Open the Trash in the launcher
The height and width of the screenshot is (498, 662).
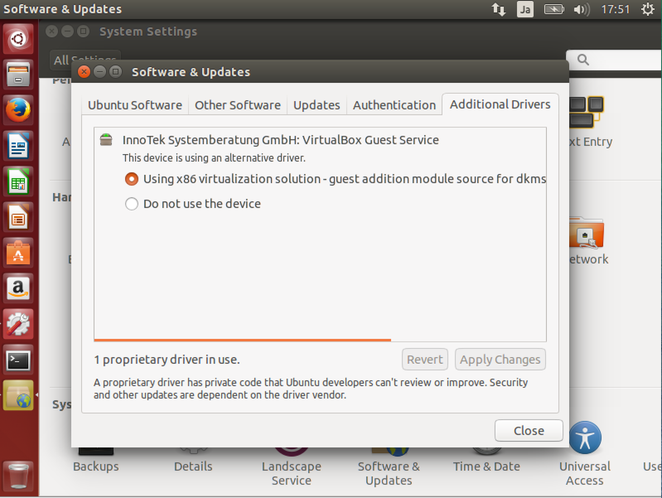(x=18, y=475)
